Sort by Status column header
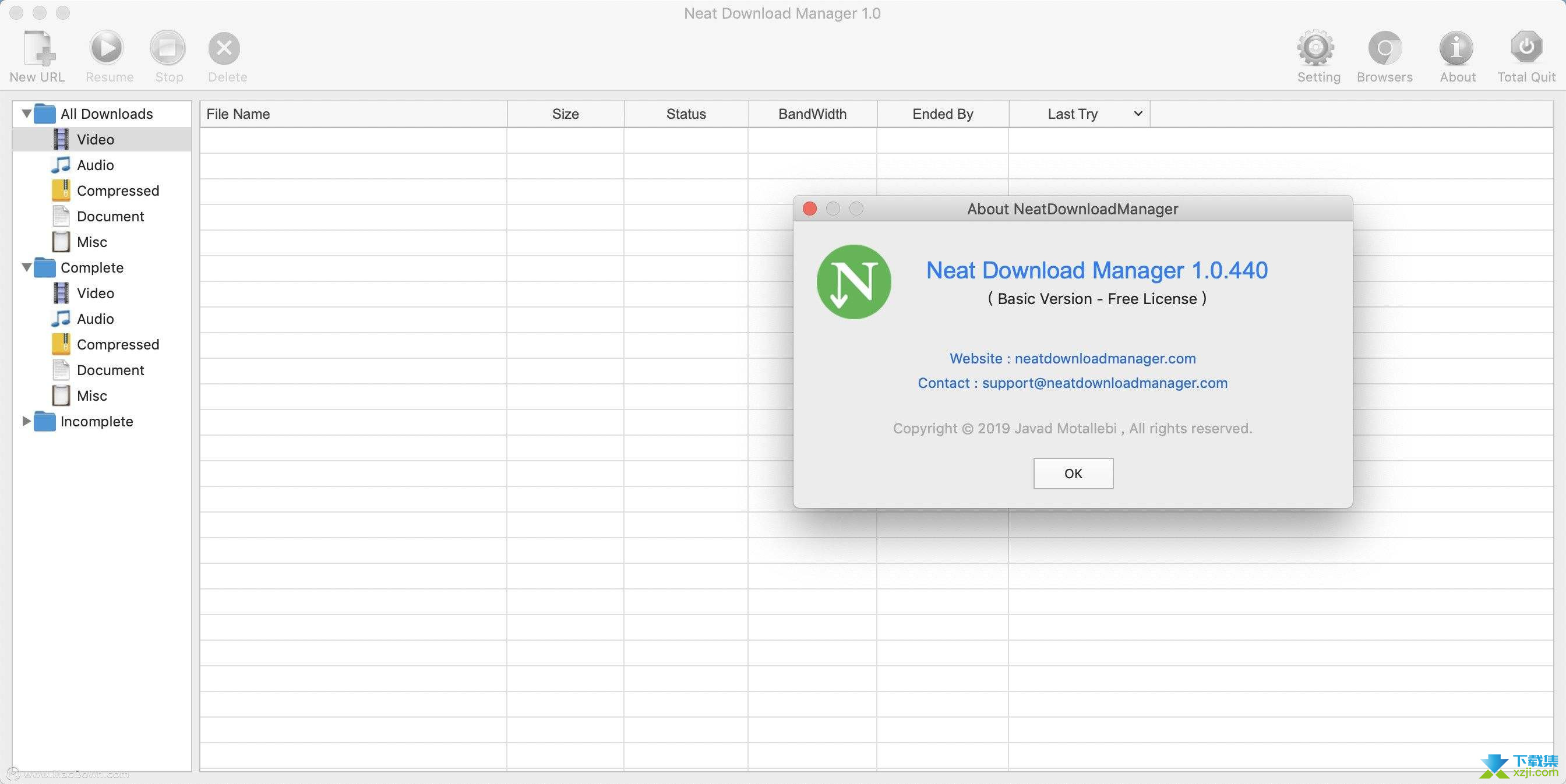 (x=686, y=114)
